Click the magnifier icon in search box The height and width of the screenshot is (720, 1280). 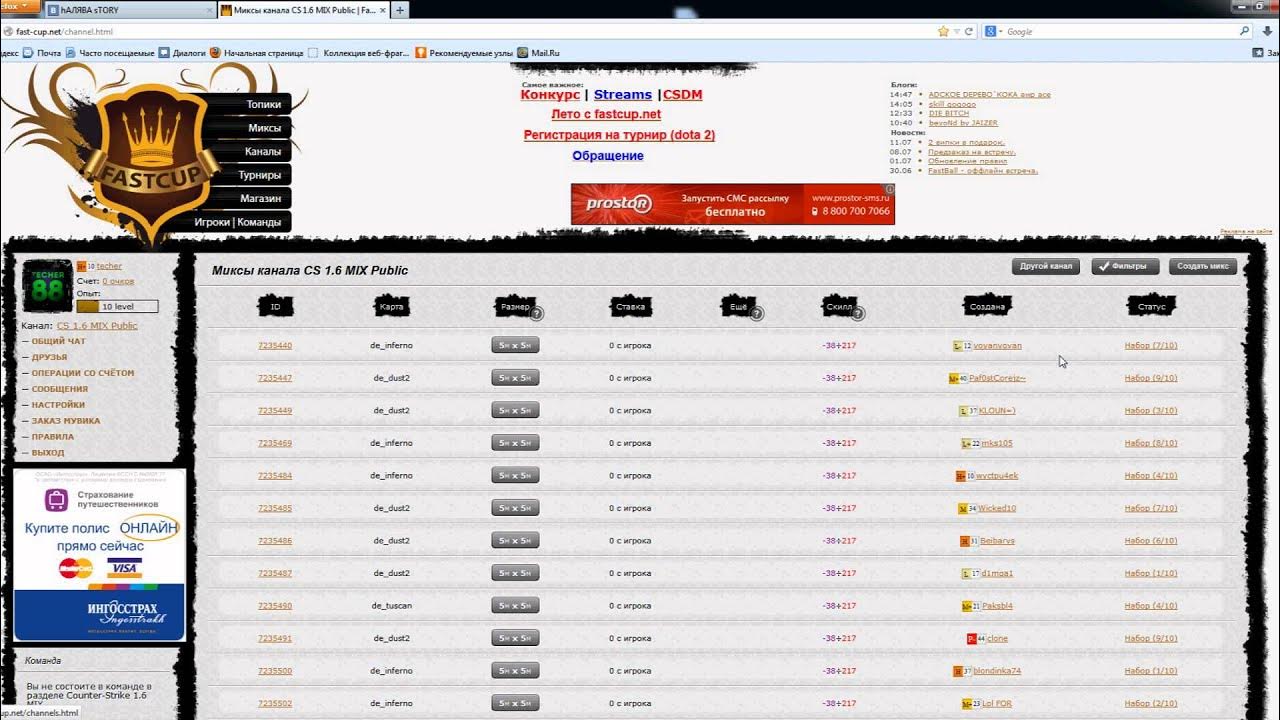click(1245, 32)
